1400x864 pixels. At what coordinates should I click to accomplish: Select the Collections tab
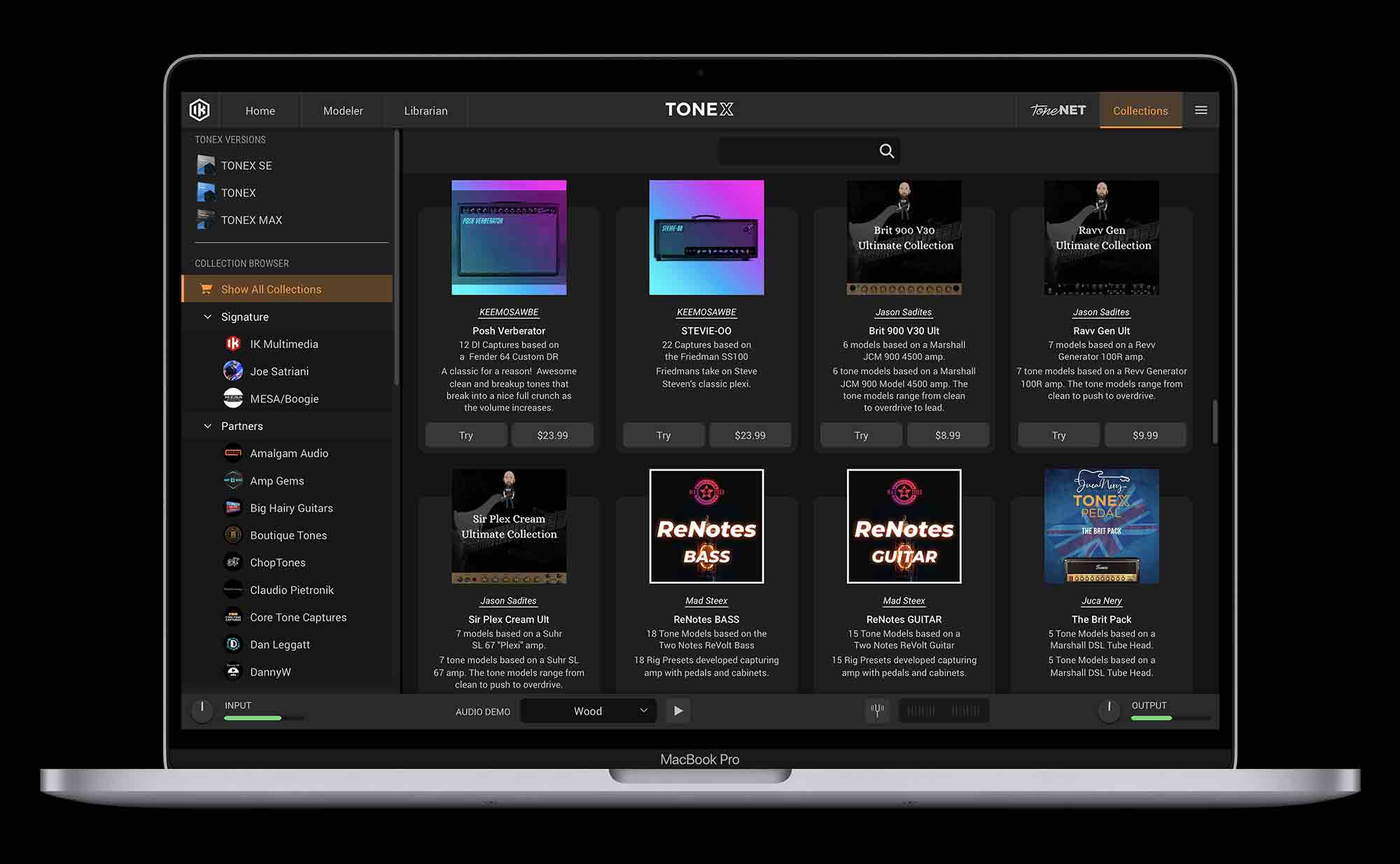tap(1140, 111)
